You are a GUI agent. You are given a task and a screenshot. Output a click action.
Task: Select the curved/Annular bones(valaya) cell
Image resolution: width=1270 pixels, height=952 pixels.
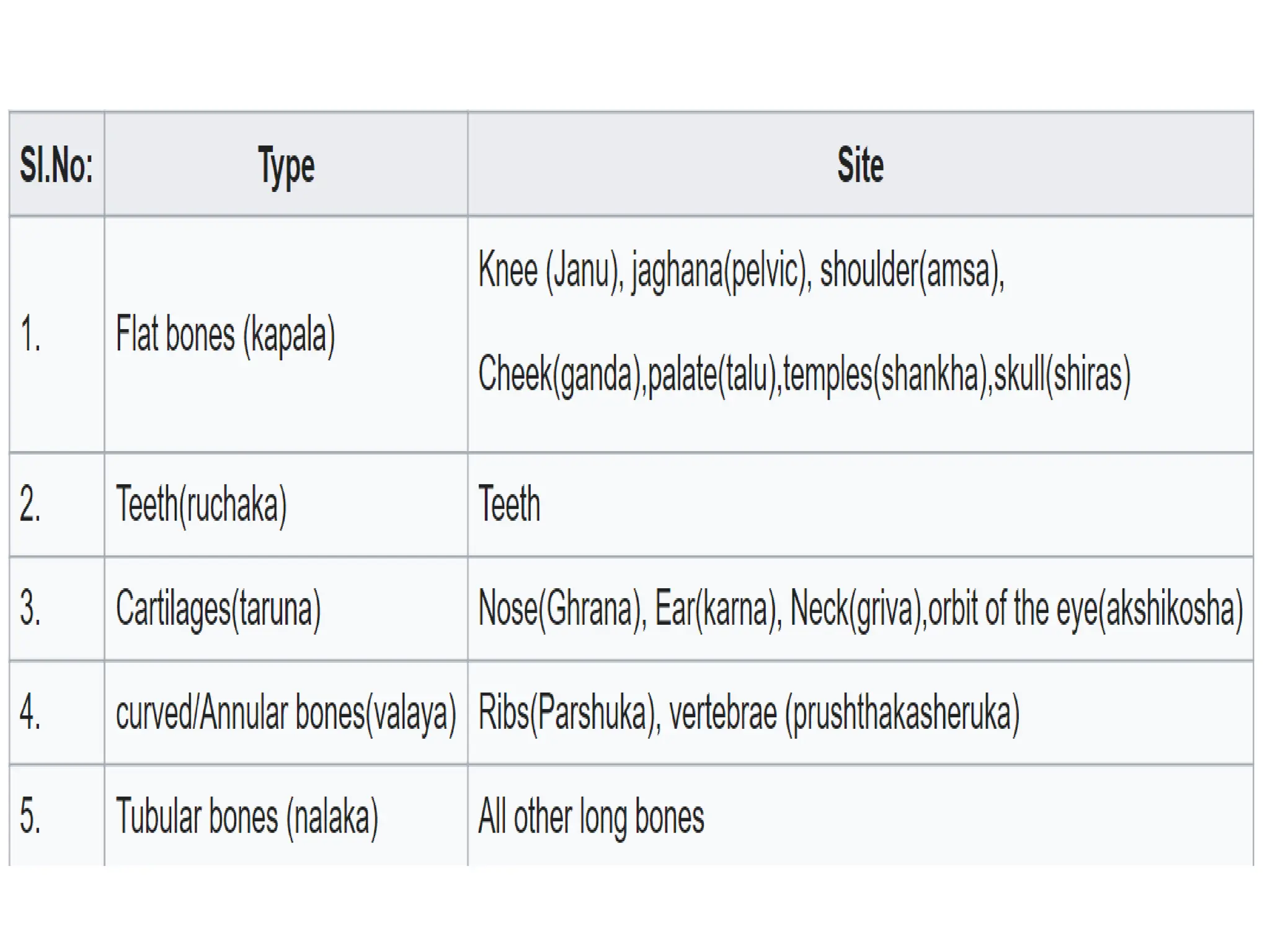tap(286, 713)
